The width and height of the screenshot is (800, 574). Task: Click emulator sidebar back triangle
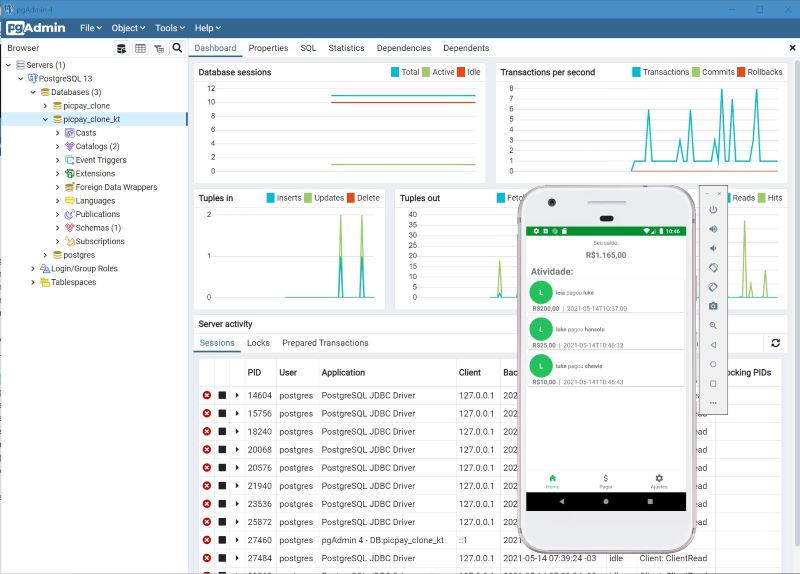[x=713, y=345]
